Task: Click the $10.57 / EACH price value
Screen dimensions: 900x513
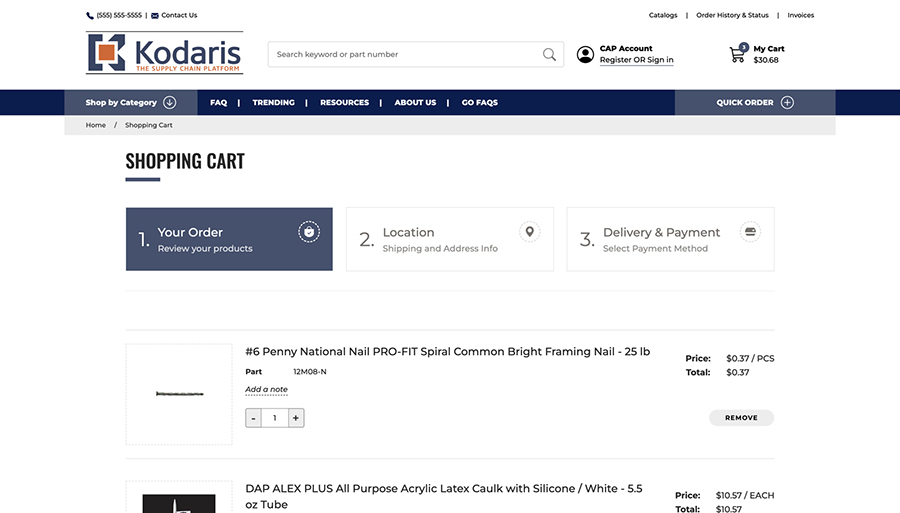Action: pos(745,495)
